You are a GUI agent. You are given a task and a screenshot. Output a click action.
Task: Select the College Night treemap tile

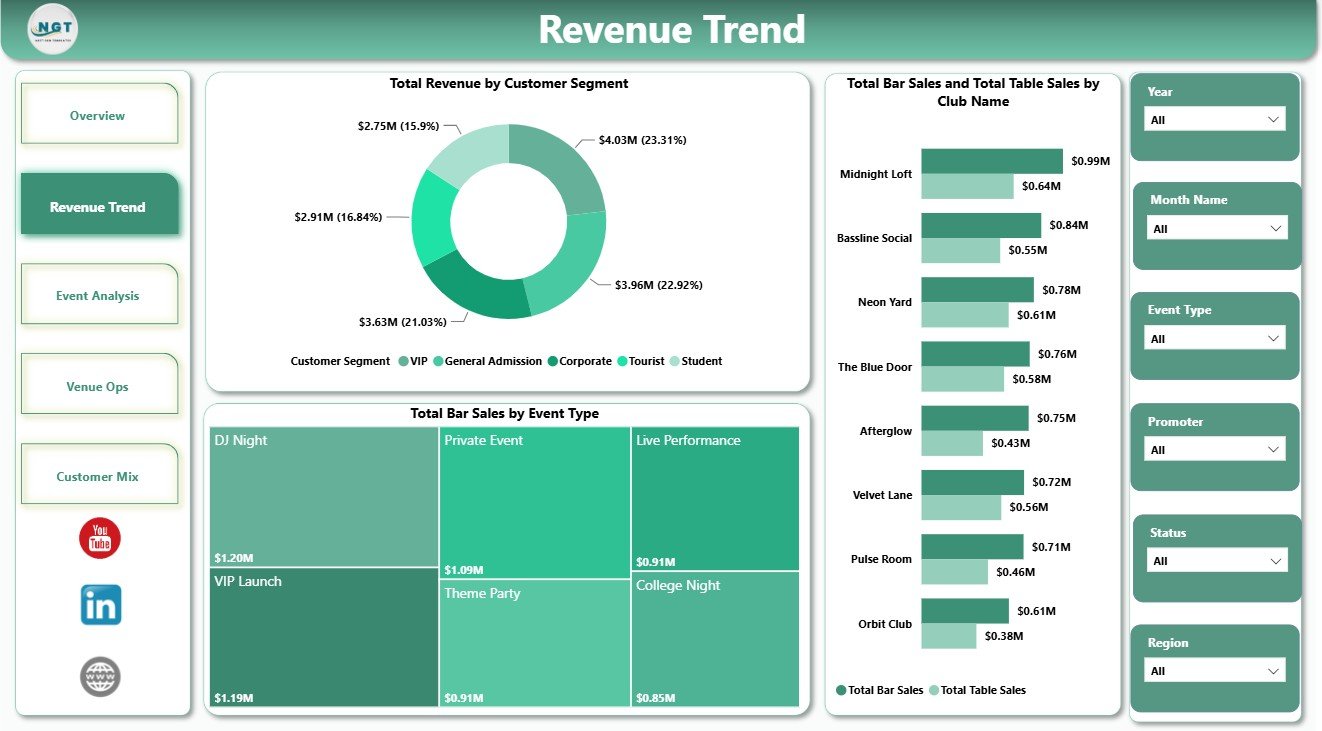click(716, 639)
